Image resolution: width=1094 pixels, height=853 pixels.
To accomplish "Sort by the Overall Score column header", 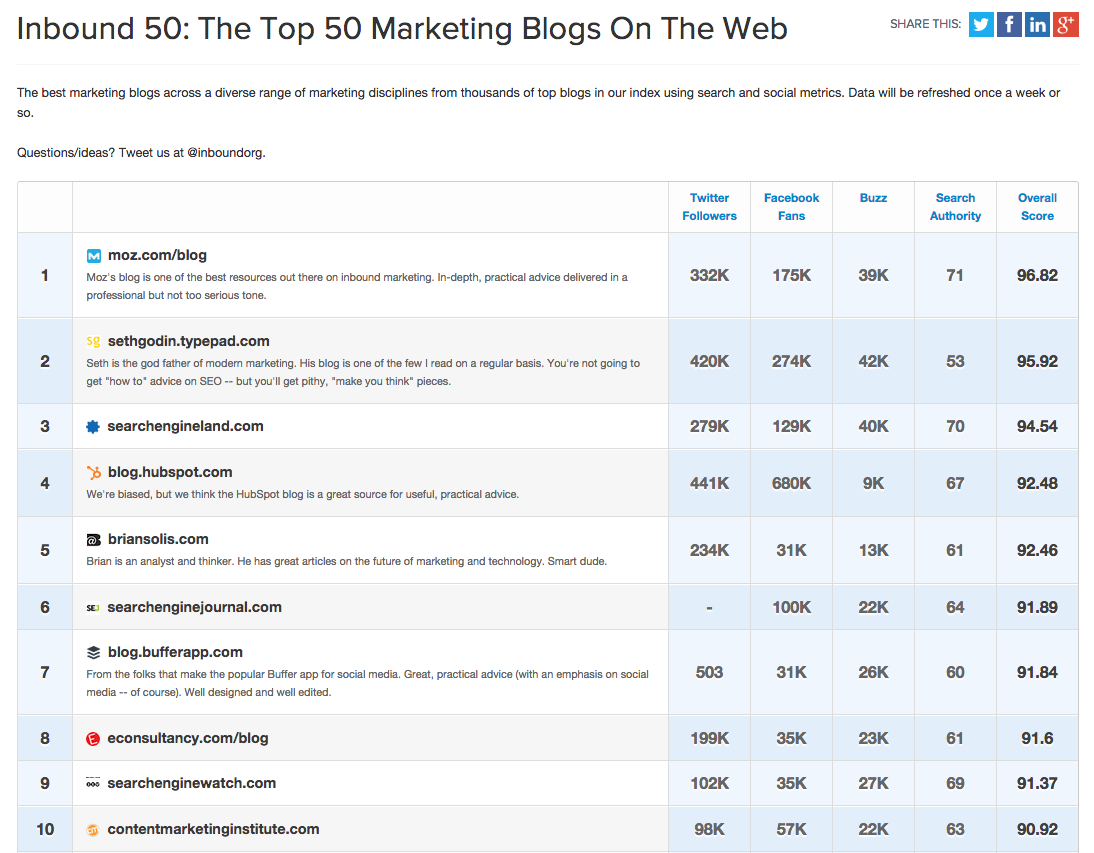I will pos(1037,206).
